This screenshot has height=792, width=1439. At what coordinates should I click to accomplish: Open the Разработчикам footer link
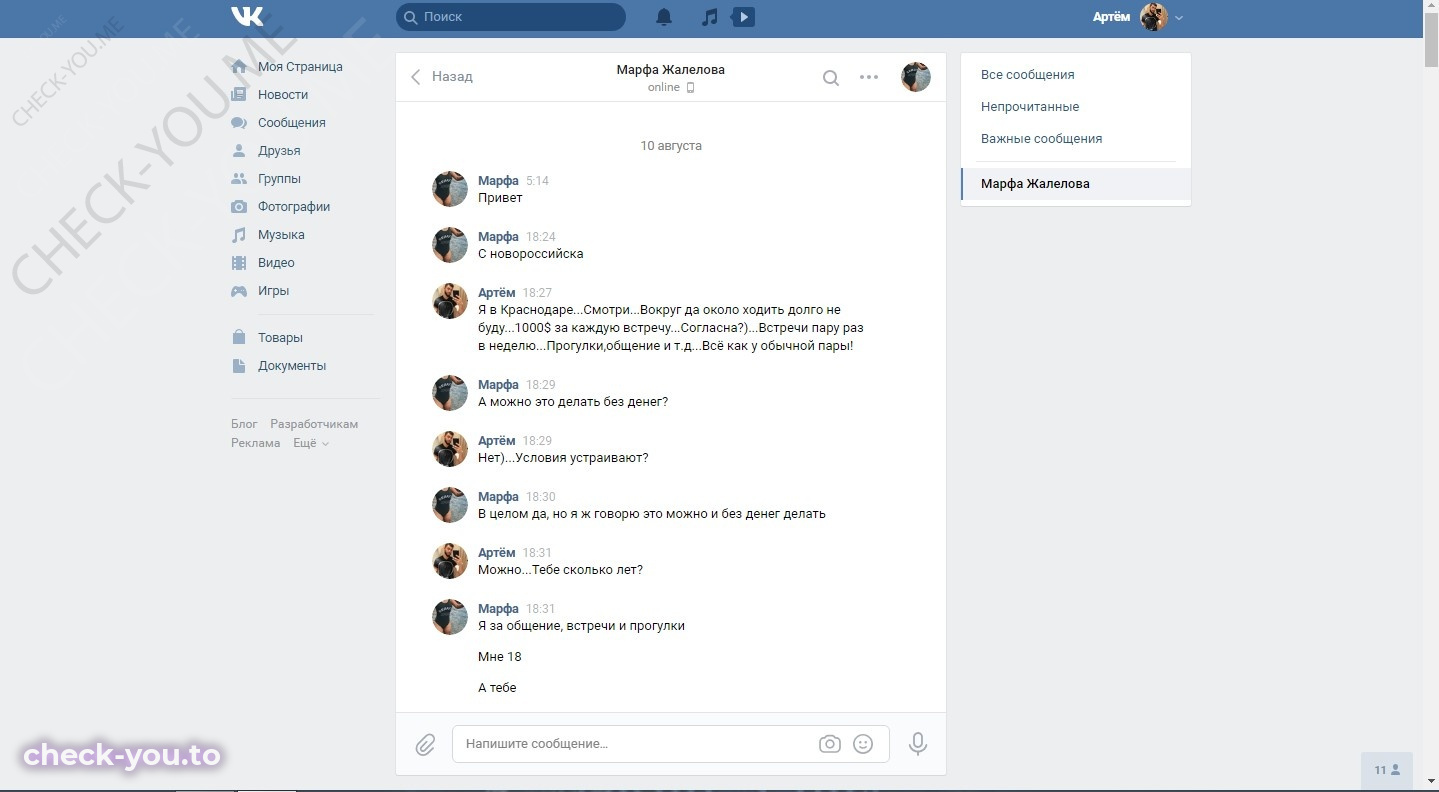click(314, 424)
